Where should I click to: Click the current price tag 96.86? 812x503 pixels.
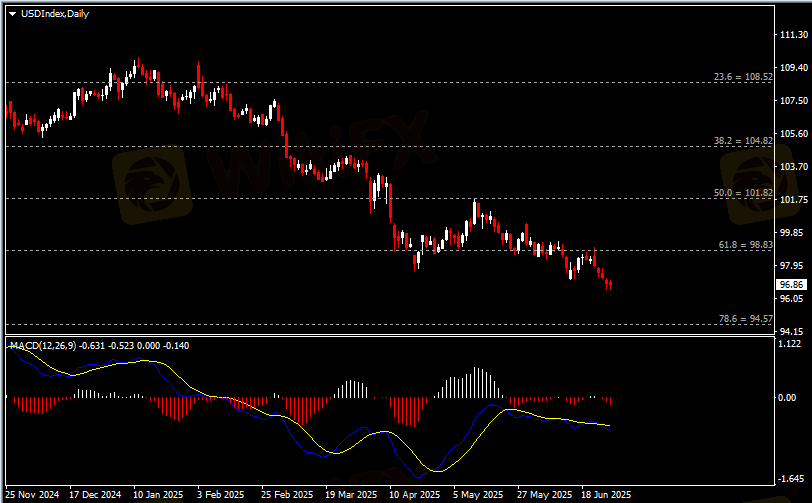point(791,284)
